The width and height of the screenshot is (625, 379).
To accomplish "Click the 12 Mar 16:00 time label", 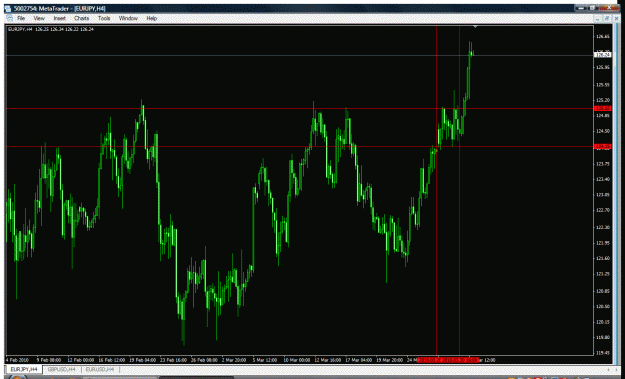I will pyautogui.click(x=329, y=360).
